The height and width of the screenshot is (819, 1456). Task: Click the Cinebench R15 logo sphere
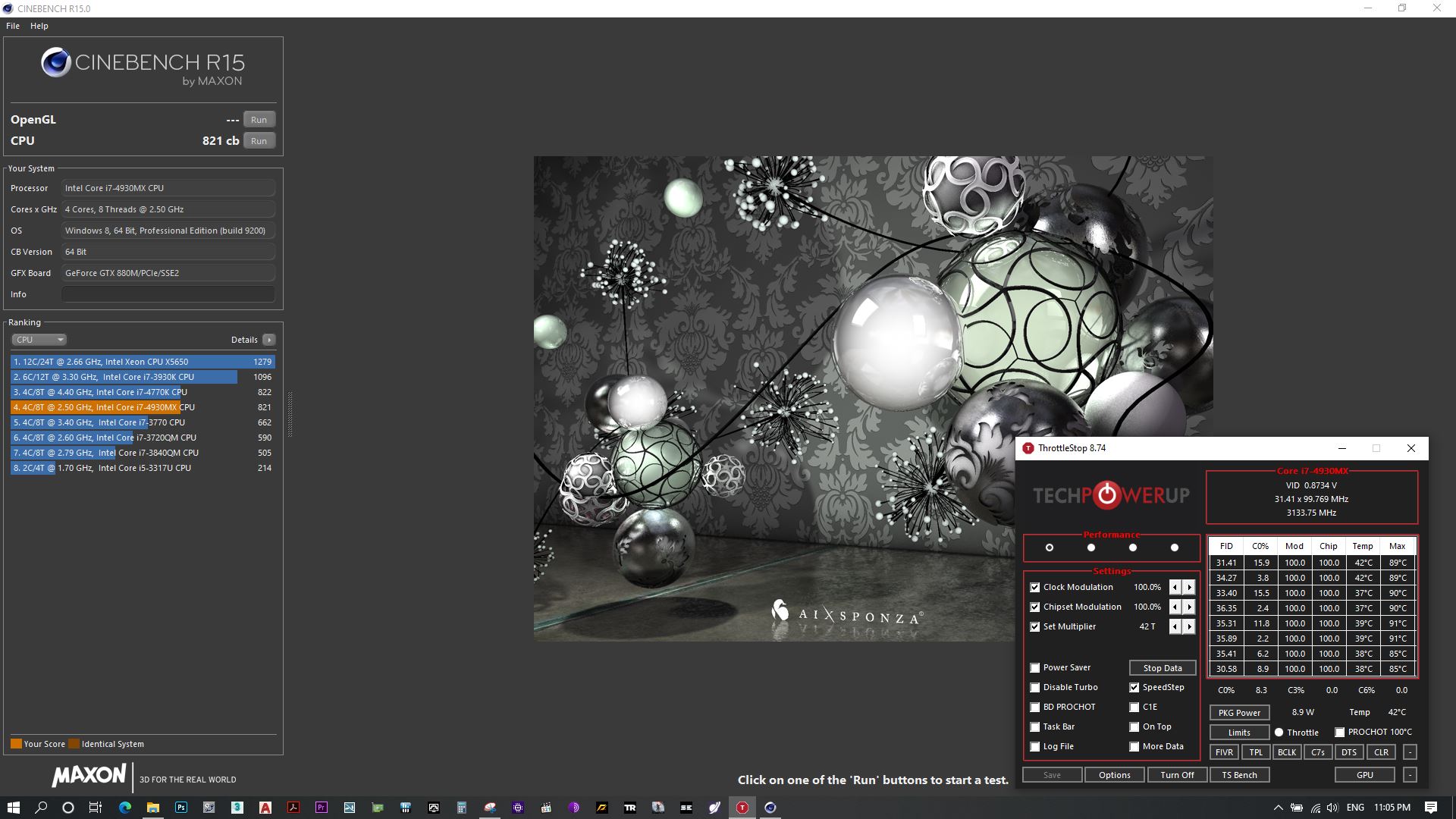[x=56, y=62]
